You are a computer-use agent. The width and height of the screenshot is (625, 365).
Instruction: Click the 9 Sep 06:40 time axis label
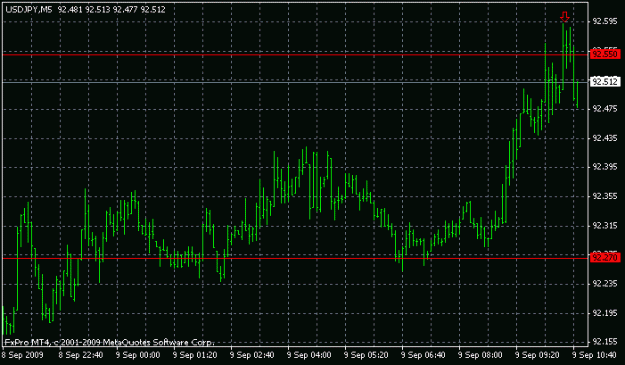click(x=423, y=355)
